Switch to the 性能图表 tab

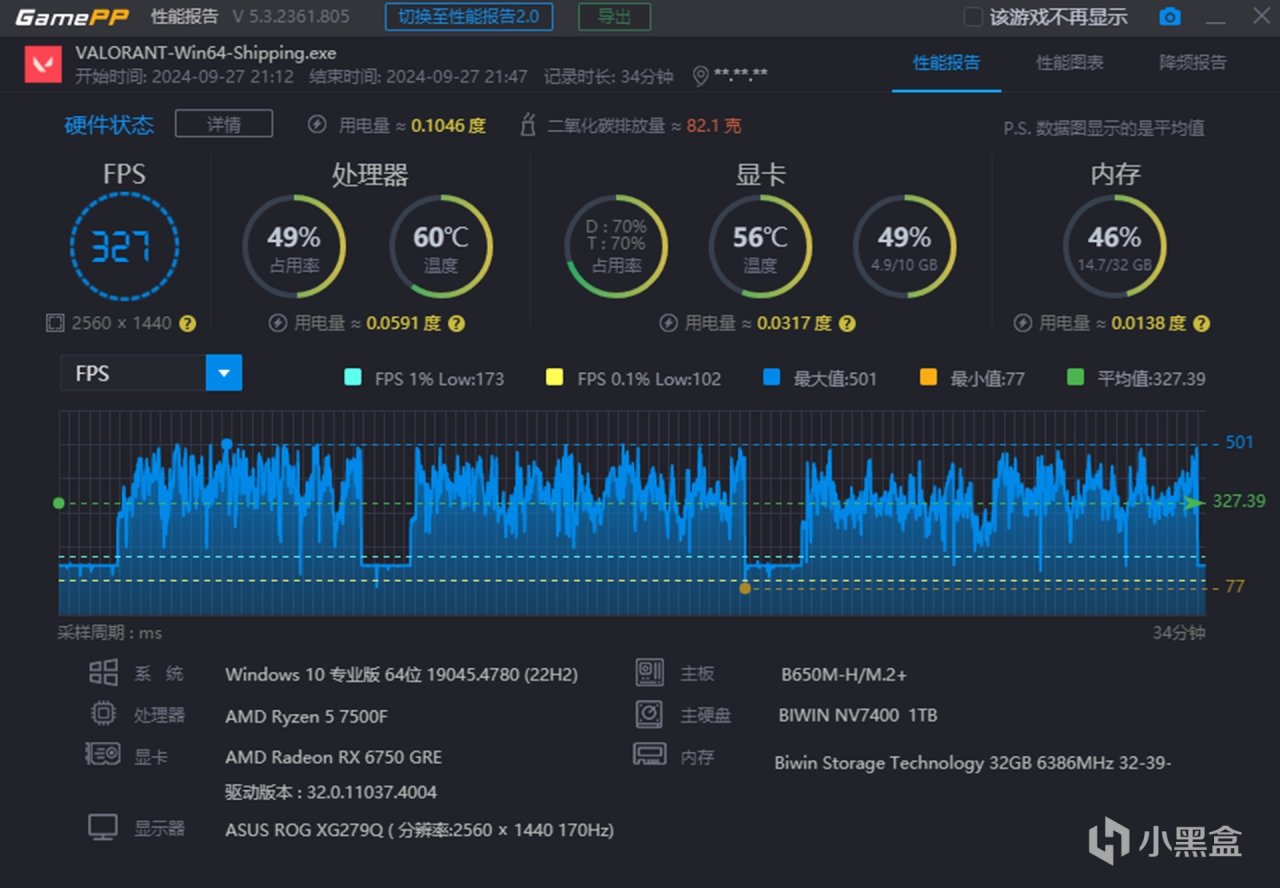pos(1070,63)
